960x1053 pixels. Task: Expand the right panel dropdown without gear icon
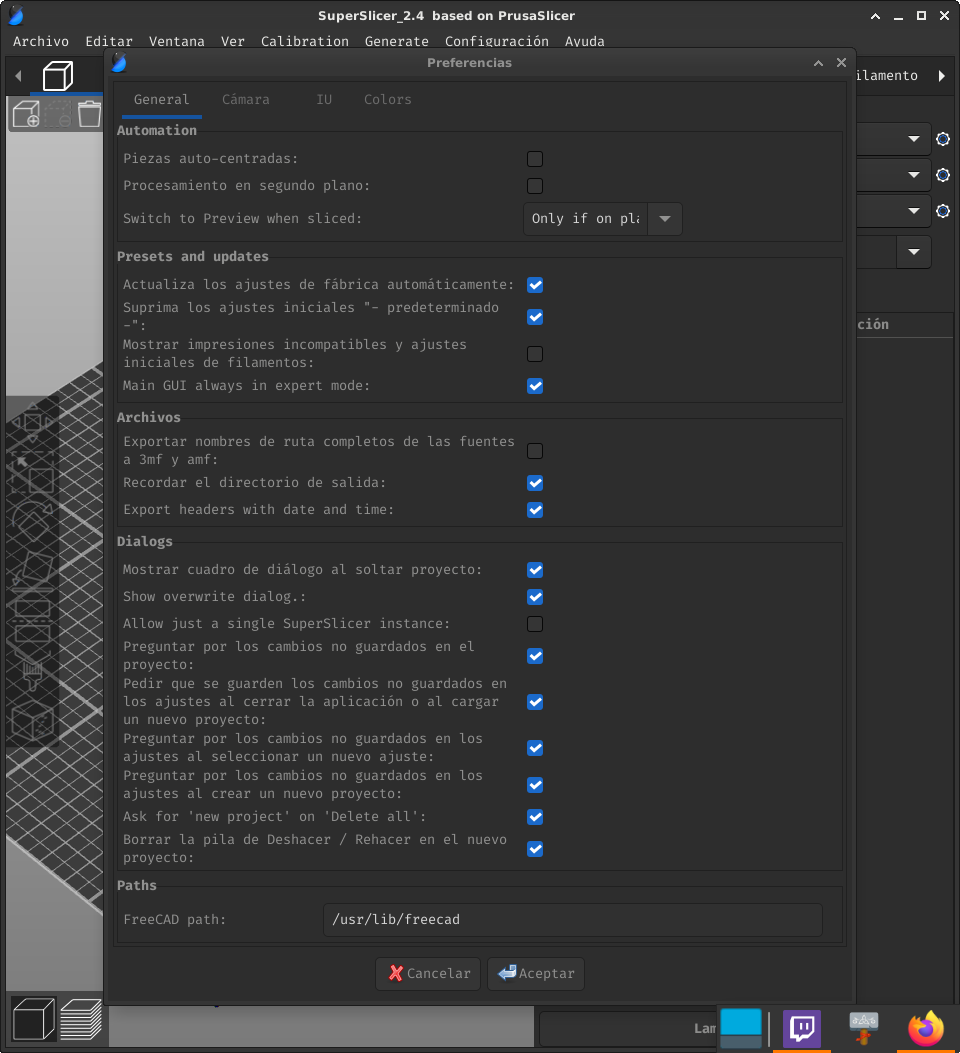914,252
